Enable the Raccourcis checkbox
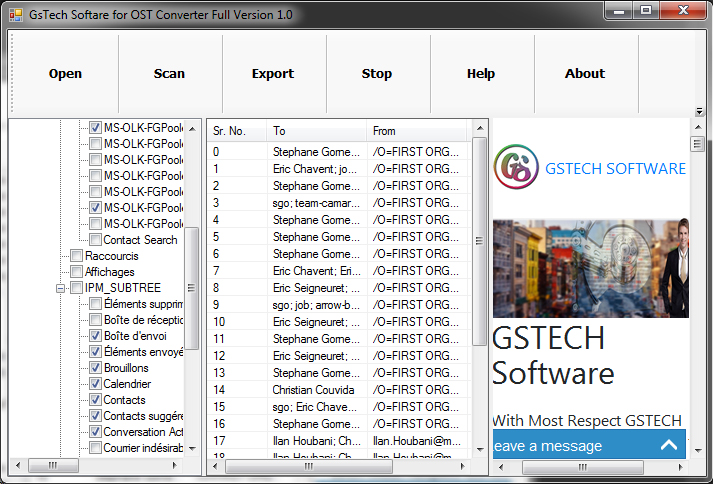The height and width of the screenshot is (484, 713). 77,256
